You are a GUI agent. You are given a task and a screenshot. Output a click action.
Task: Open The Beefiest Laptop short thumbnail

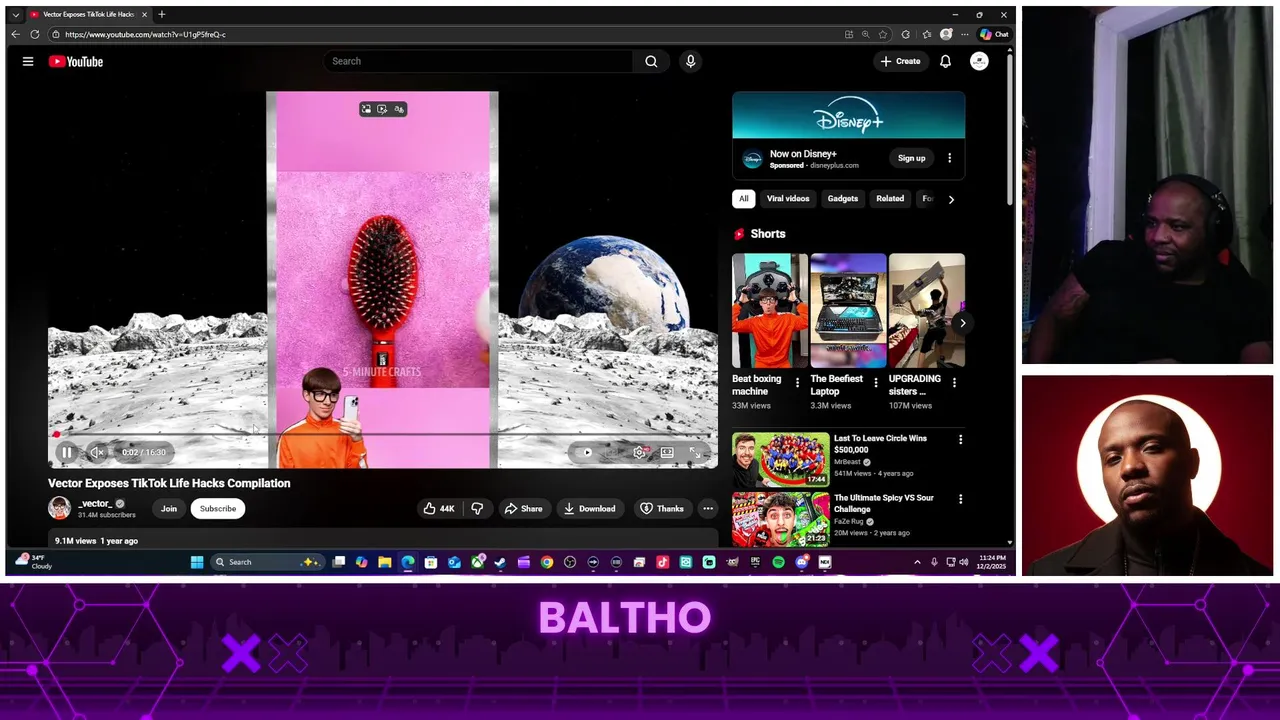pos(848,310)
